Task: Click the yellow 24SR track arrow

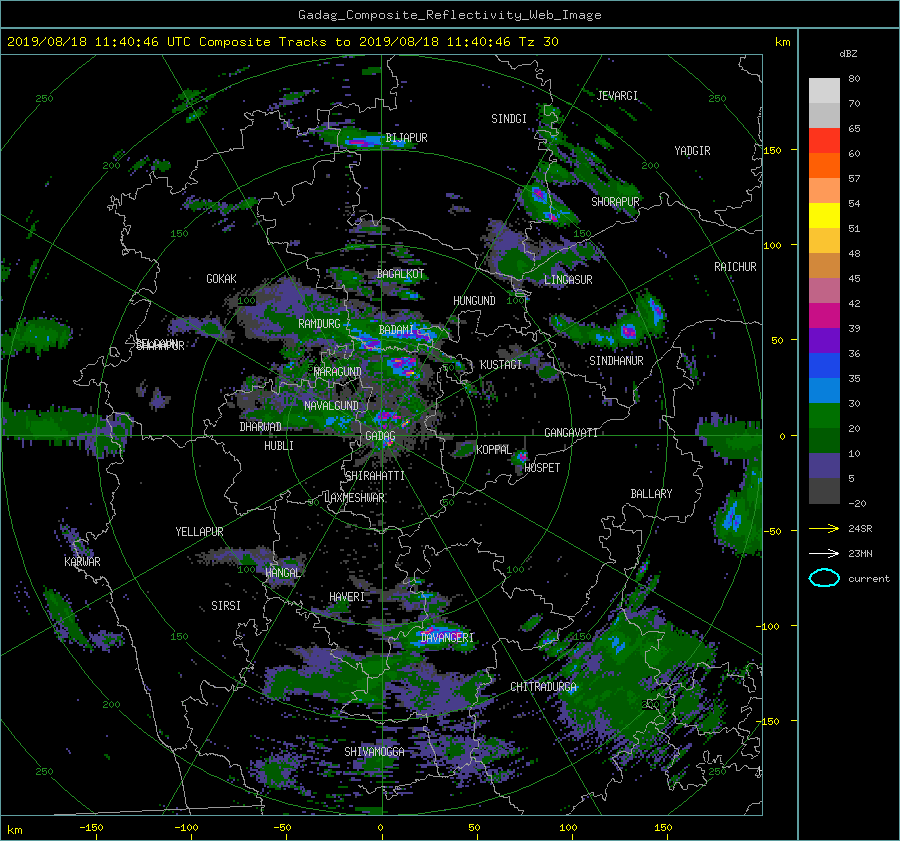Action: 824,528
